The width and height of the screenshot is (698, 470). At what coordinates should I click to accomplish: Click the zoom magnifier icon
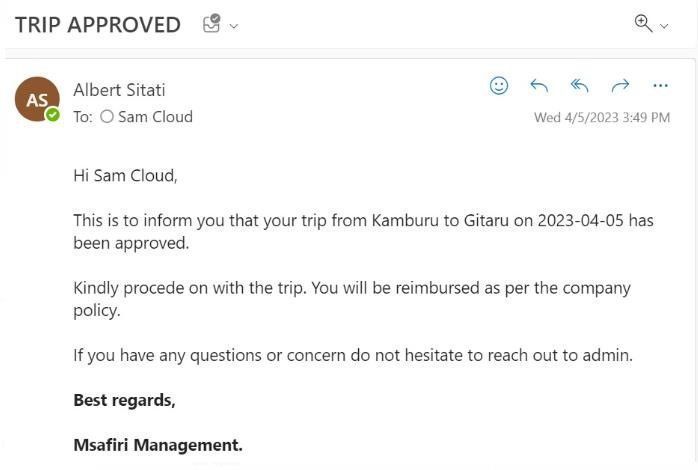[643, 23]
